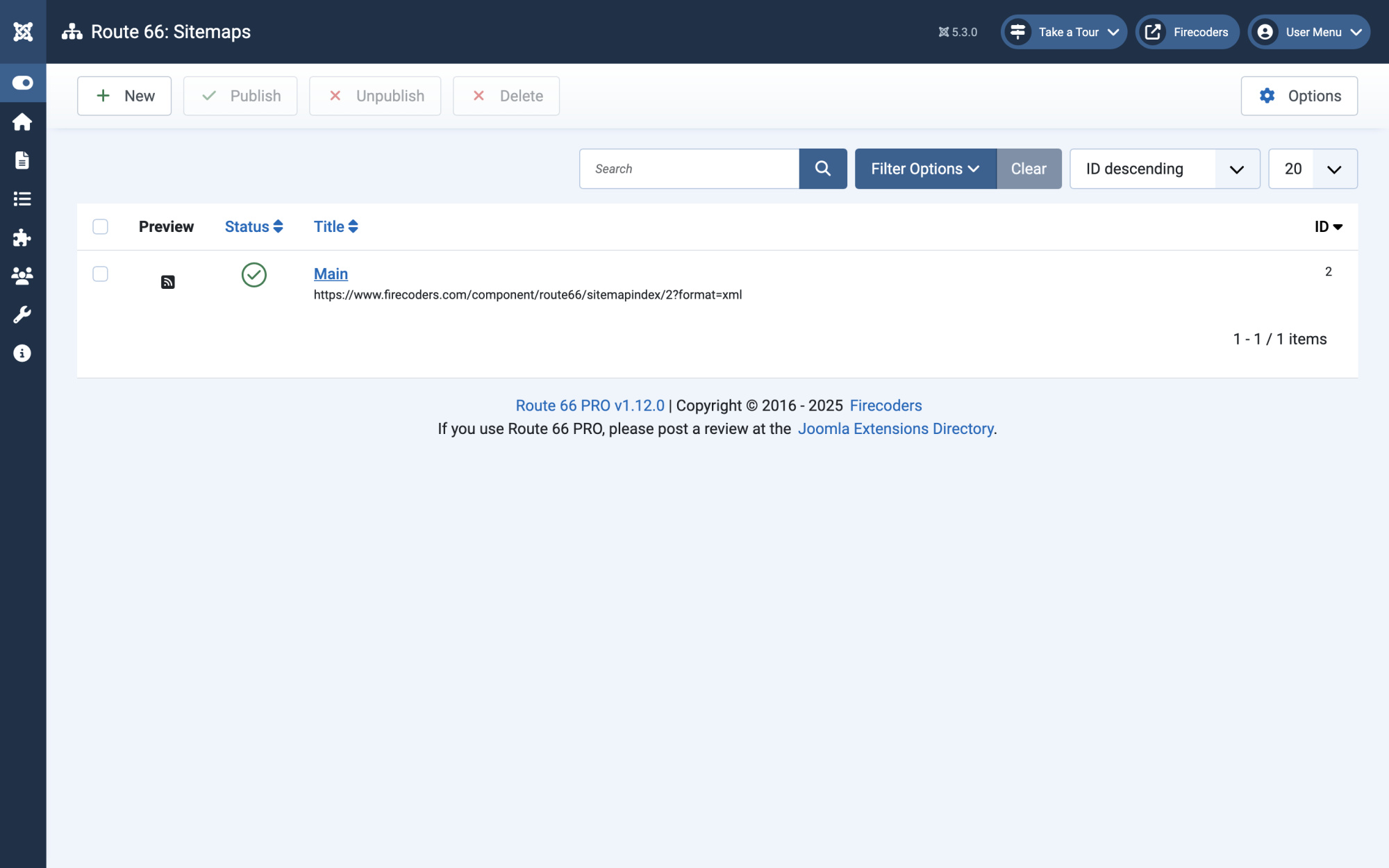
Task: Open the Components puzzle sidebar icon
Action: click(22, 237)
